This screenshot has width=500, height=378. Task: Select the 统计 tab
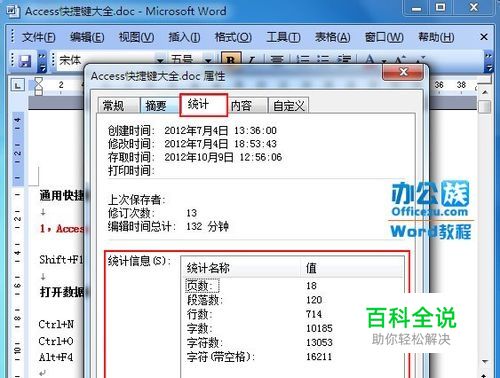pos(203,105)
